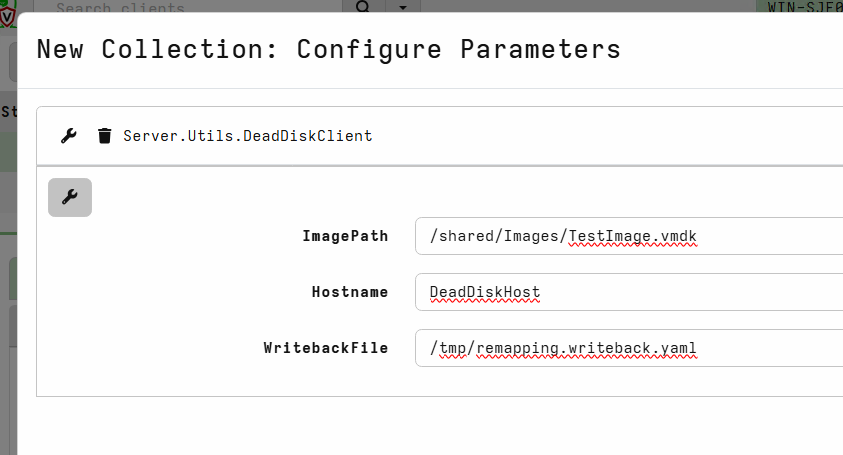Click the ImagePath parameter label
The image size is (843, 455).
[345, 236]
